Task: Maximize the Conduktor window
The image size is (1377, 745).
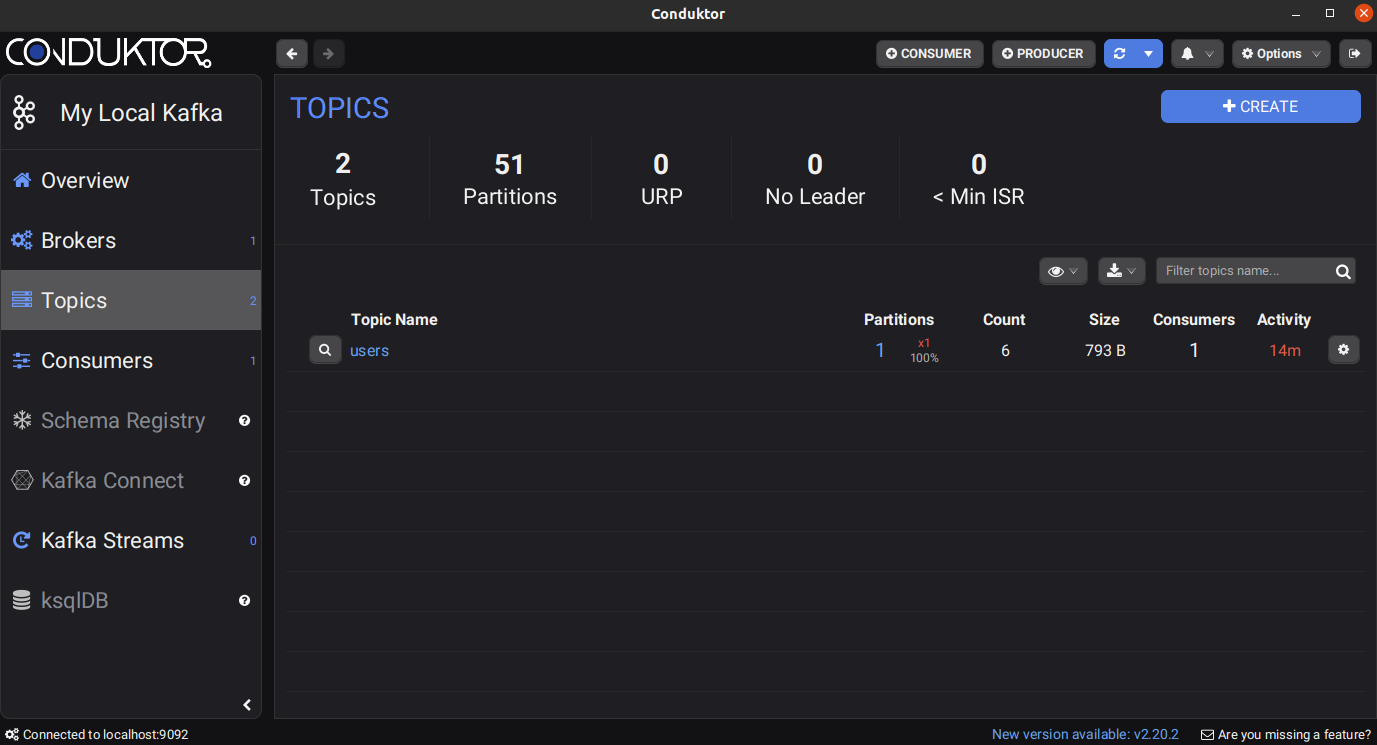Action: click(x=1330, y=13)
